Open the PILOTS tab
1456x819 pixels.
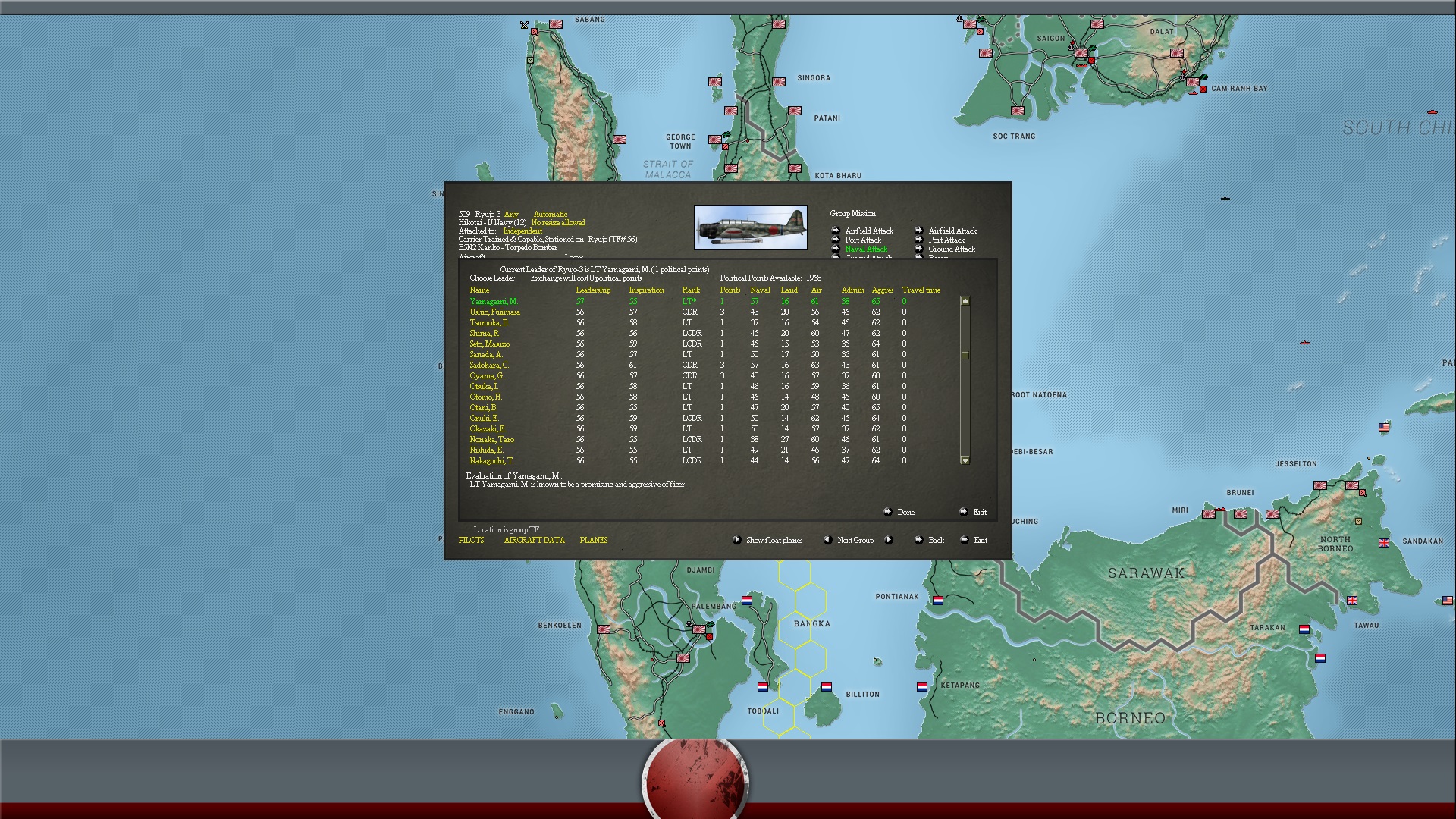click(471, 540)
